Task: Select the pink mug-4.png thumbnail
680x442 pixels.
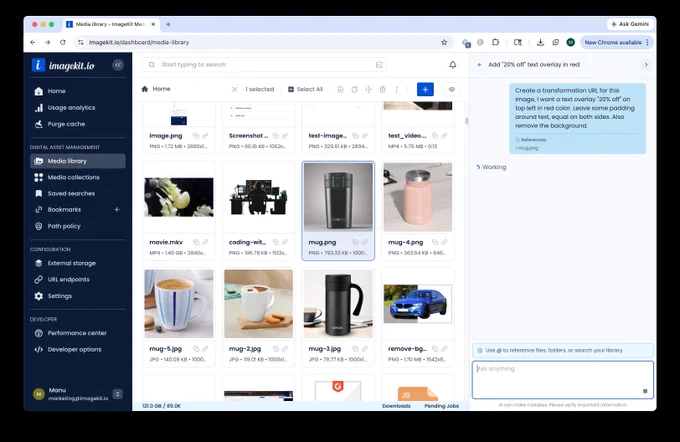Action: (x=418, y=197)
